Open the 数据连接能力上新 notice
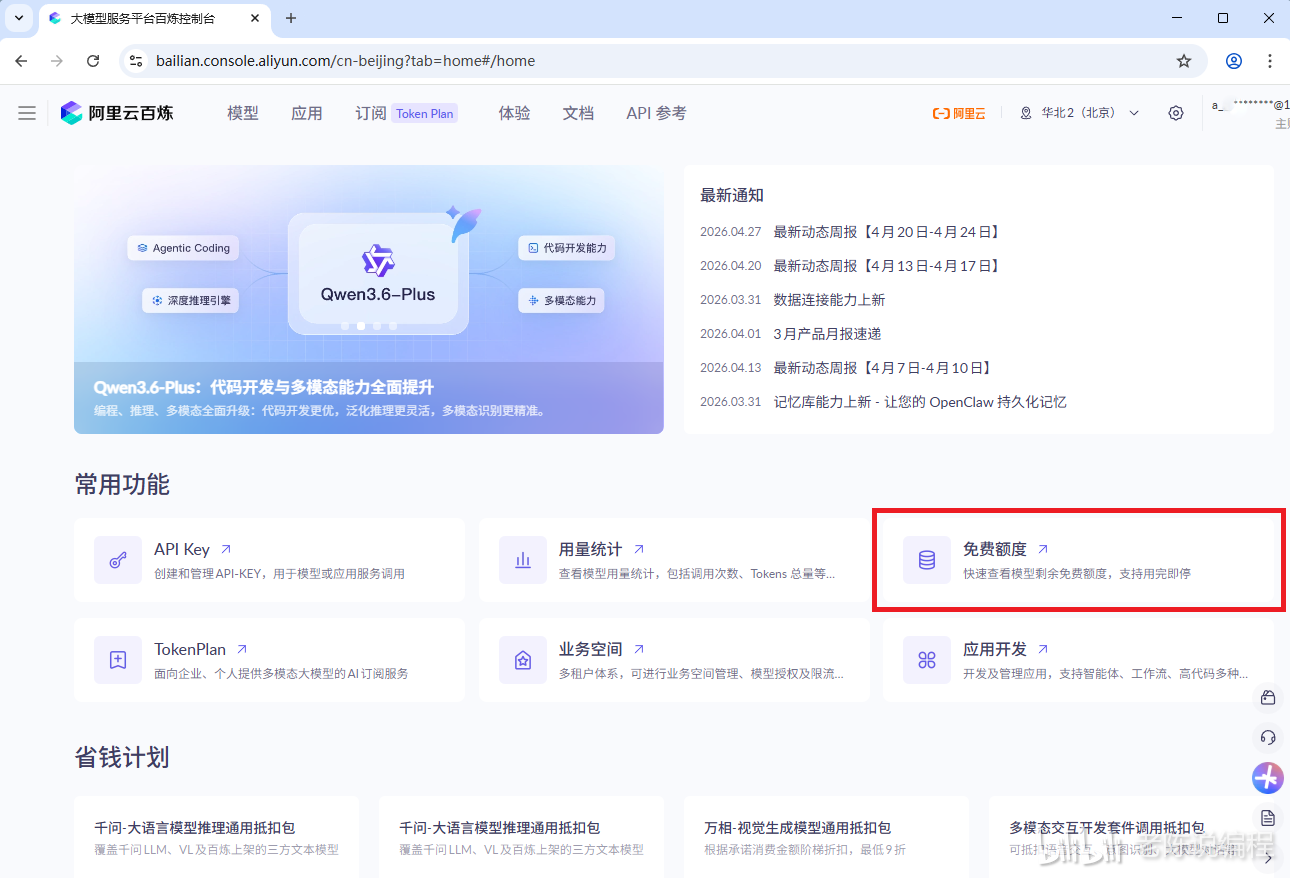The width and height of the screenshot is (1290, 878). point(829,300)
